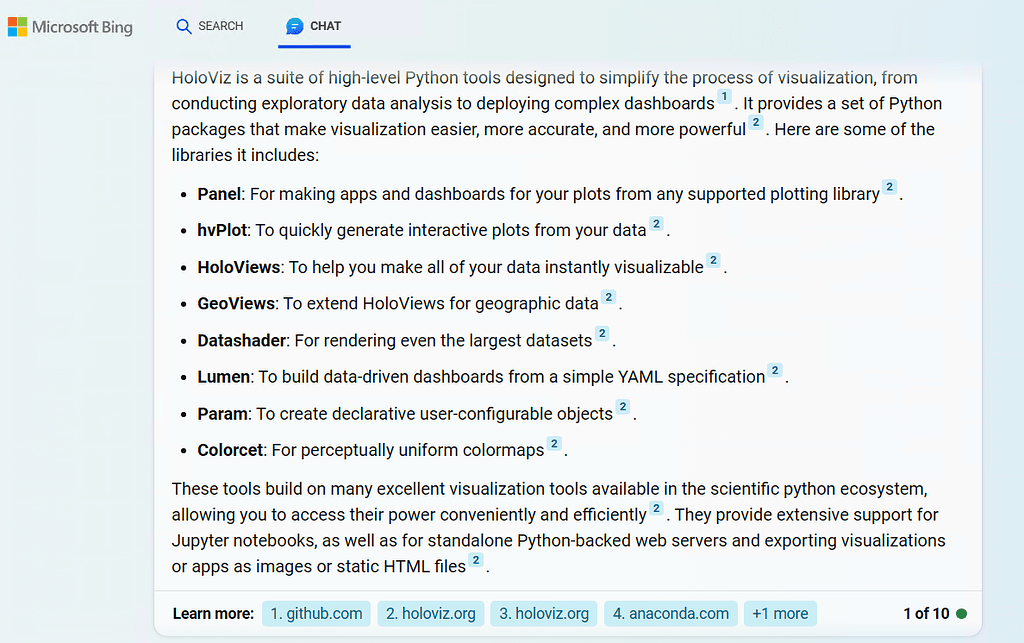This screenshot has width=1024, height=643.
Task: Click the Microsoft Bing logo
Action: [x=70, y=26]
